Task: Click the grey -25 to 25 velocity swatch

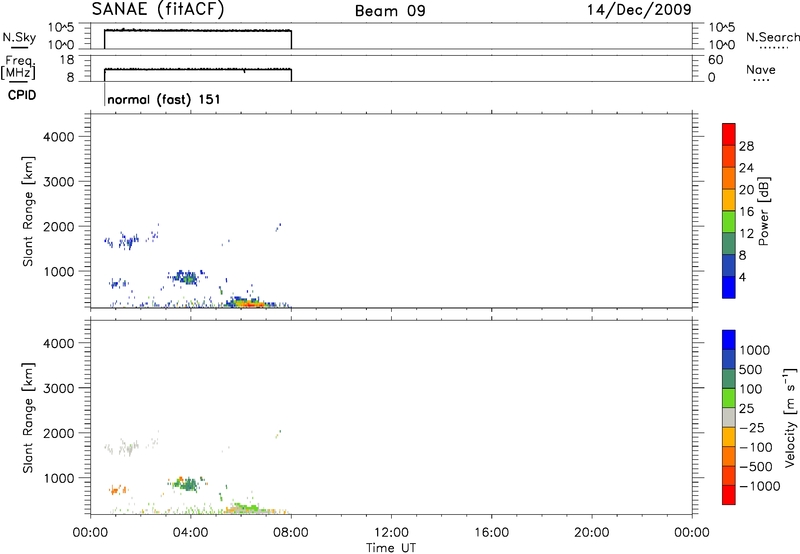Action: coord(729,417)
